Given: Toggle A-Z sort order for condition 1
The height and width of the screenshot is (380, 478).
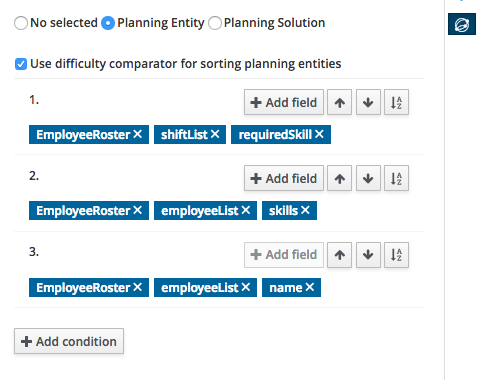Looking at the screenshot, I should tap(396, 102).
